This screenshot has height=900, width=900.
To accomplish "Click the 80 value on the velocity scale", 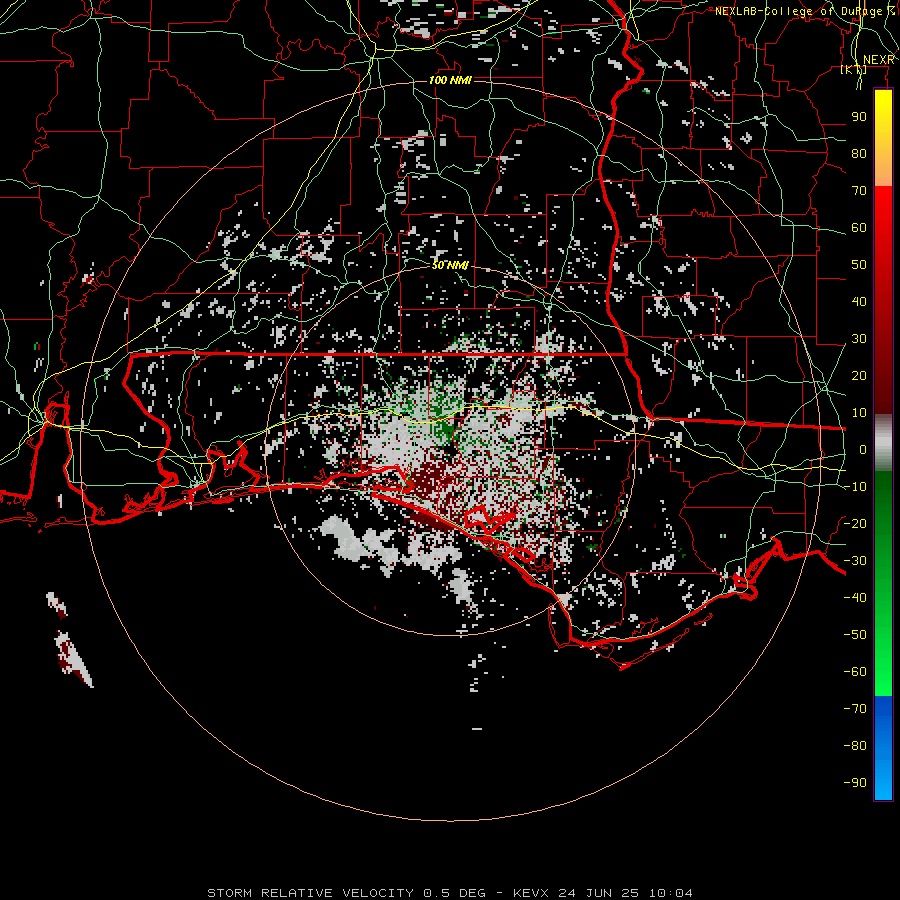I will click(x=859, y=153).
